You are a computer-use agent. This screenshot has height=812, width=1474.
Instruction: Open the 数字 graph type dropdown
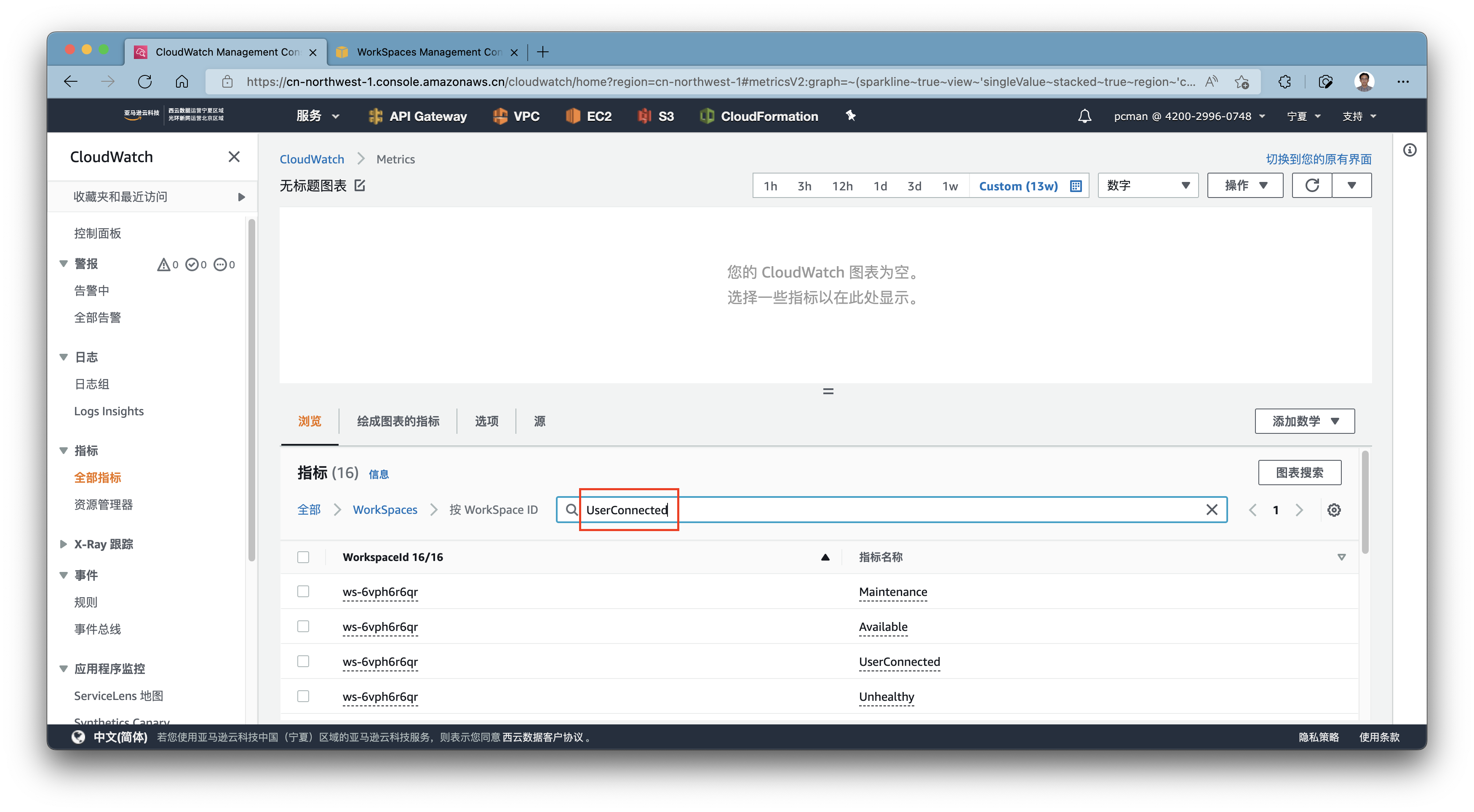1148,185
